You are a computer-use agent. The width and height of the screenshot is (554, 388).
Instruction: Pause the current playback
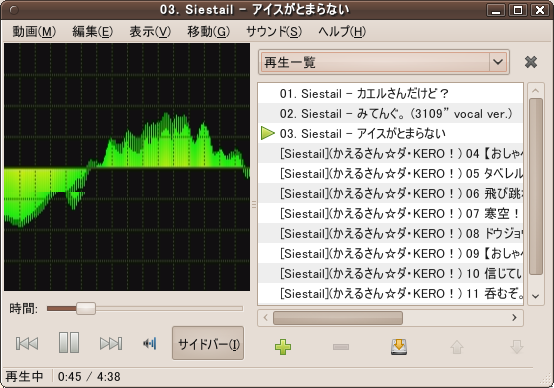[69, 342]
